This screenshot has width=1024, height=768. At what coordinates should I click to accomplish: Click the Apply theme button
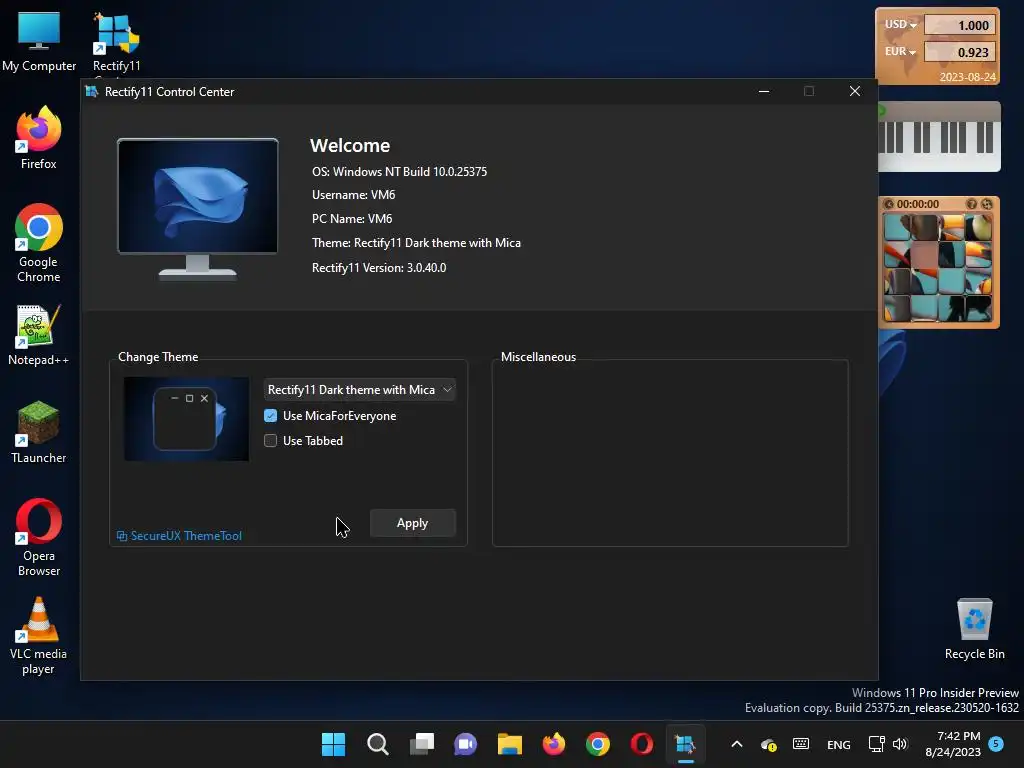[412, 522]
